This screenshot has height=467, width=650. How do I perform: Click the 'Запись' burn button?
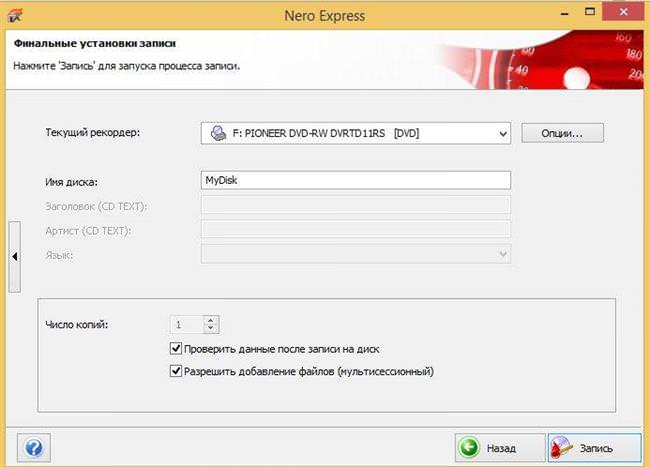[x=594, y=448]
